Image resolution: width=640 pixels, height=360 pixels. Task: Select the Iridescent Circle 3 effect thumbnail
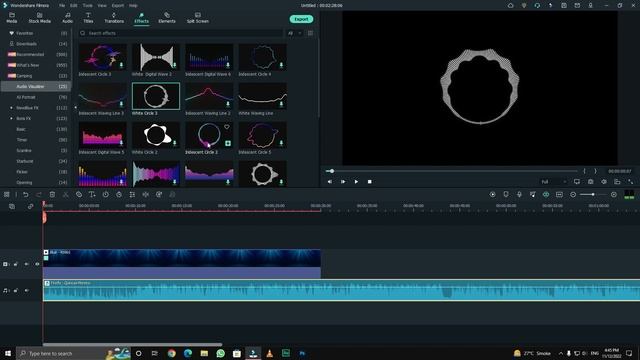pos(102,57)
